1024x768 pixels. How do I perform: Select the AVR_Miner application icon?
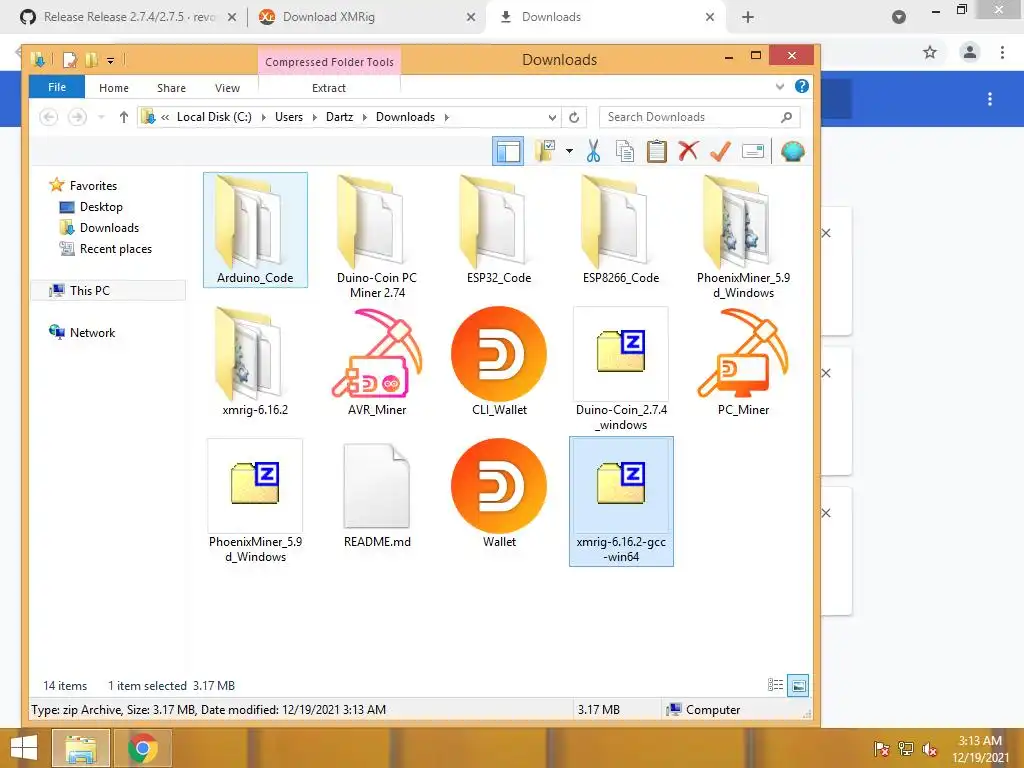(x=377, y=362)
